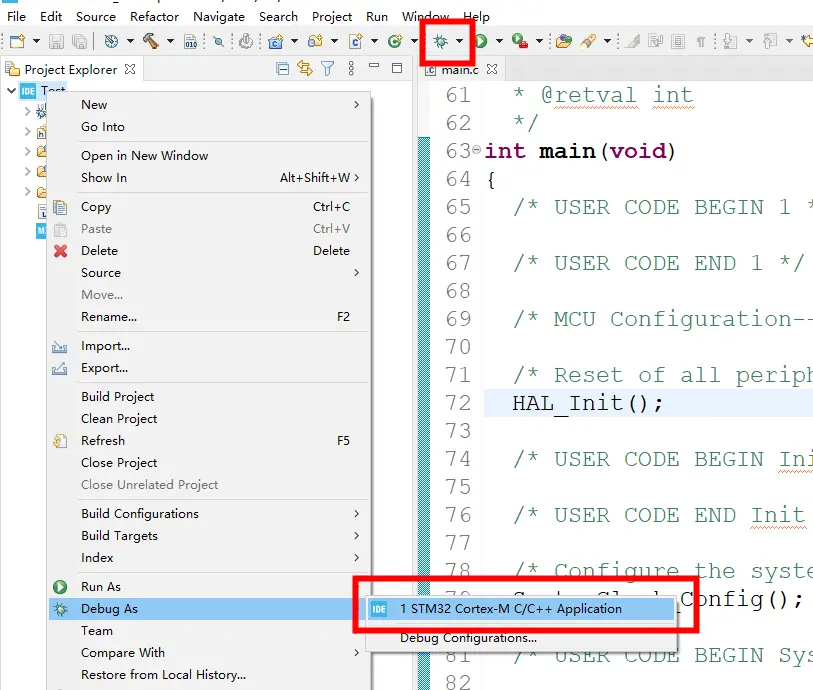Select STM32 Cortex-M C/C++ Application
The height and width of the screenshot is (690, 813).
point(510,608)
